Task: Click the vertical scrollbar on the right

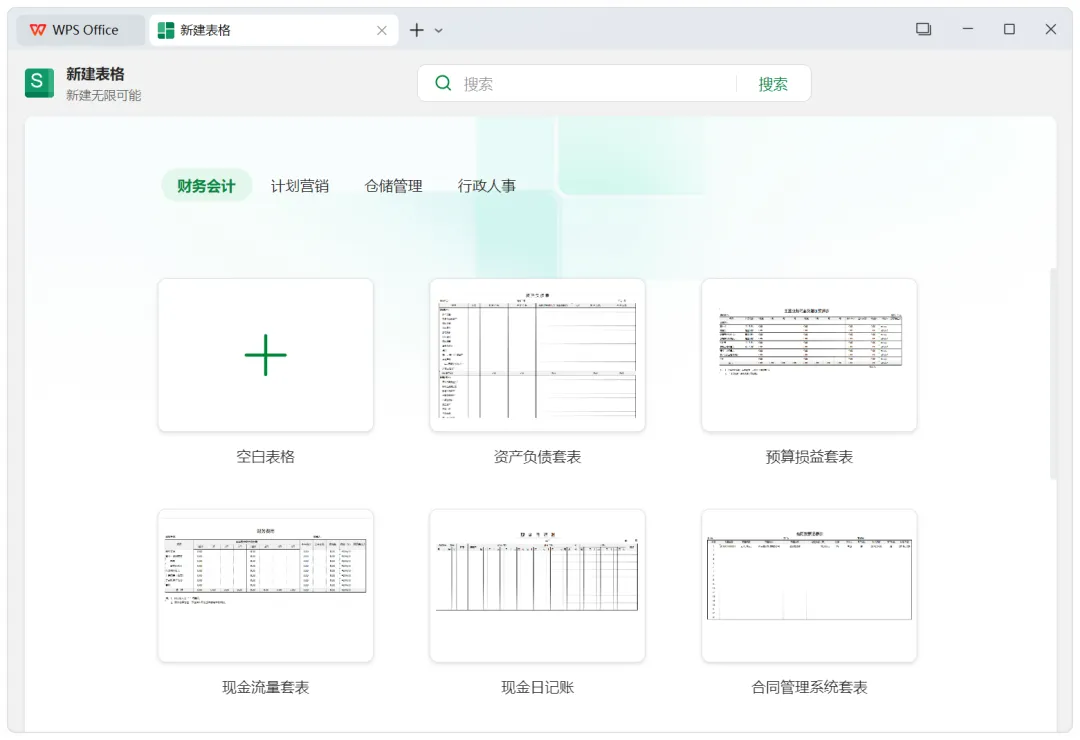Action: click(1053, 373)
